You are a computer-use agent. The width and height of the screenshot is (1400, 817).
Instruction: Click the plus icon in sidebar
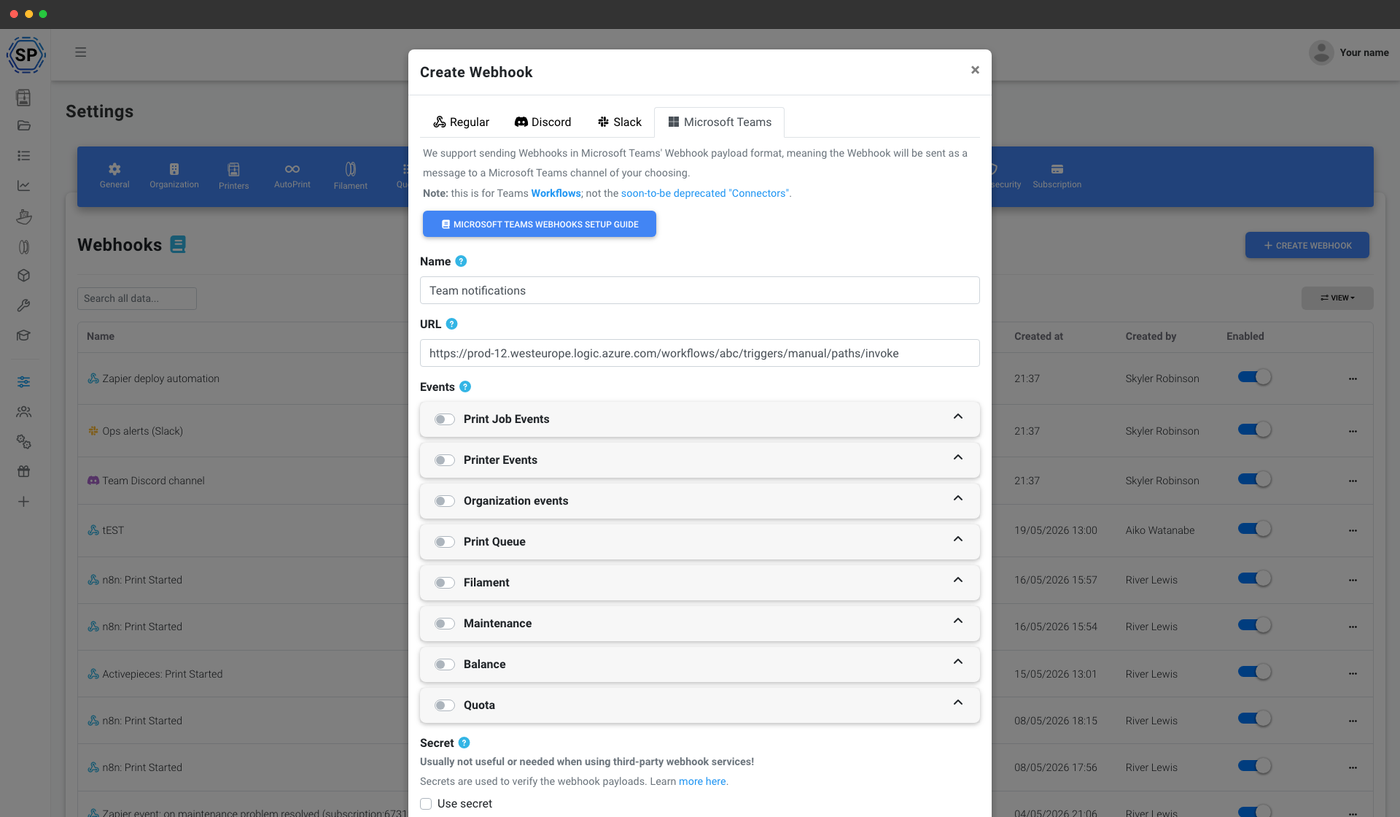[x=24, y=502]
